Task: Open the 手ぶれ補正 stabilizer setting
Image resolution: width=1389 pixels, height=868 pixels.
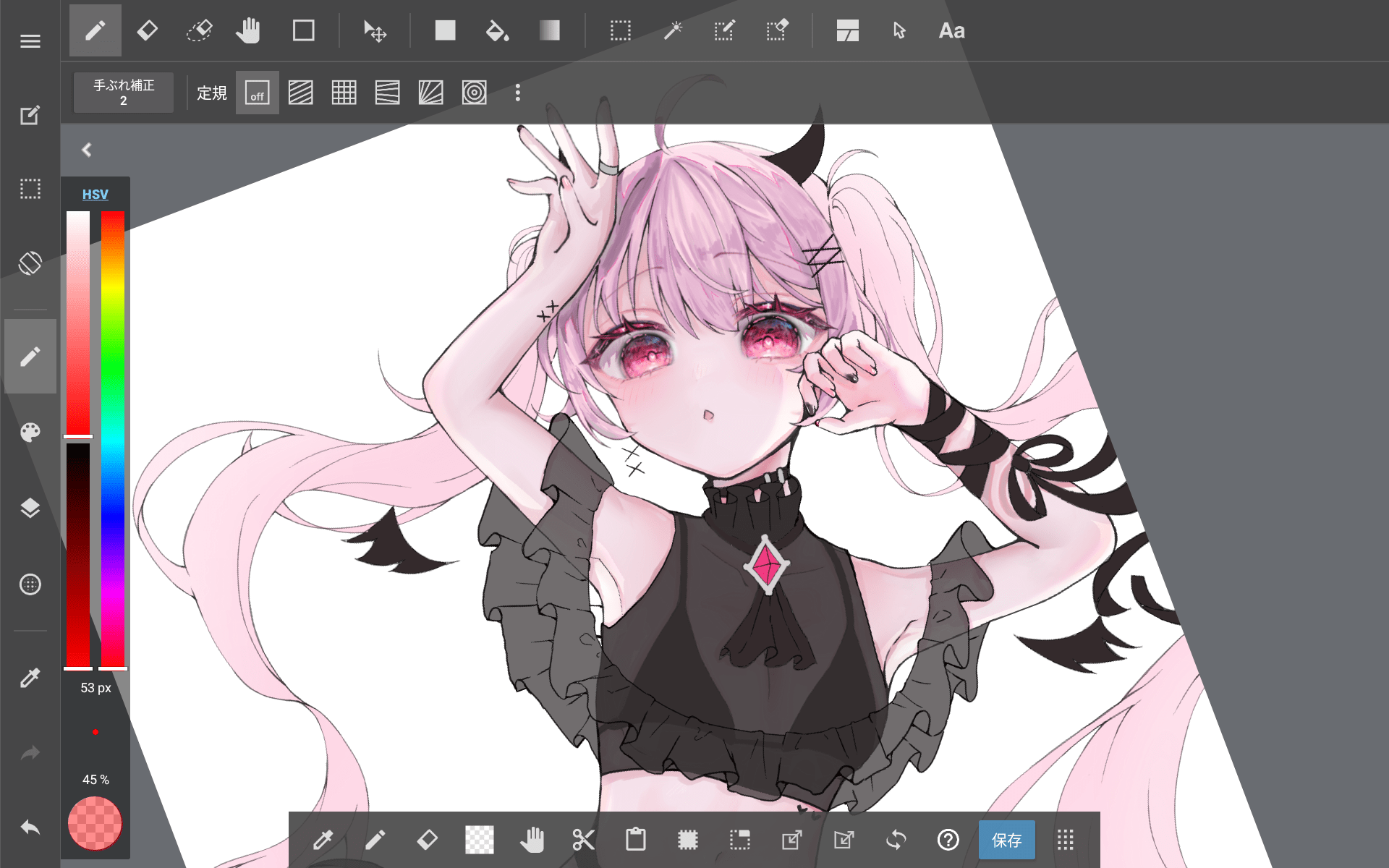Action: tap(124, 93)
